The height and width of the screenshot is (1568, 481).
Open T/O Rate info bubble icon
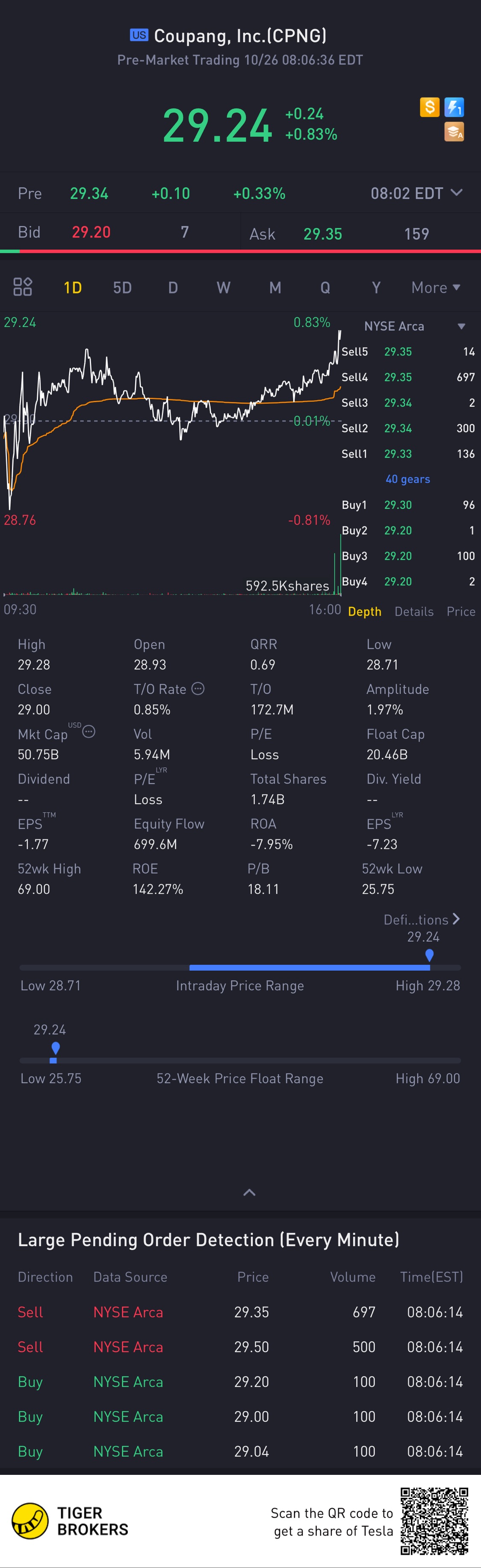(198, 688)
